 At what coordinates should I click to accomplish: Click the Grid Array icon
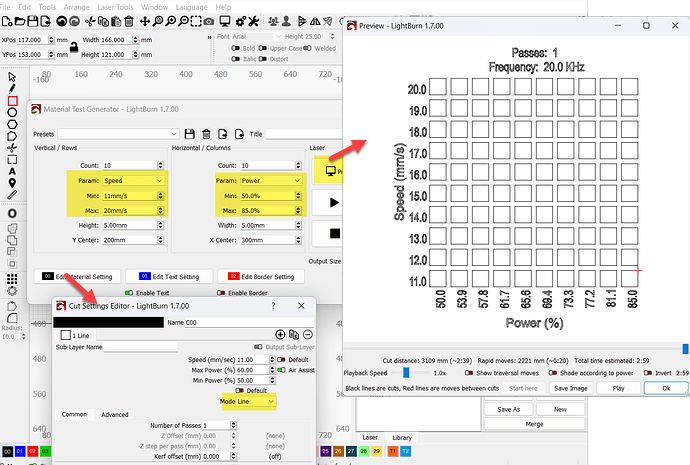pyautogui.click(x=12, y=279)
